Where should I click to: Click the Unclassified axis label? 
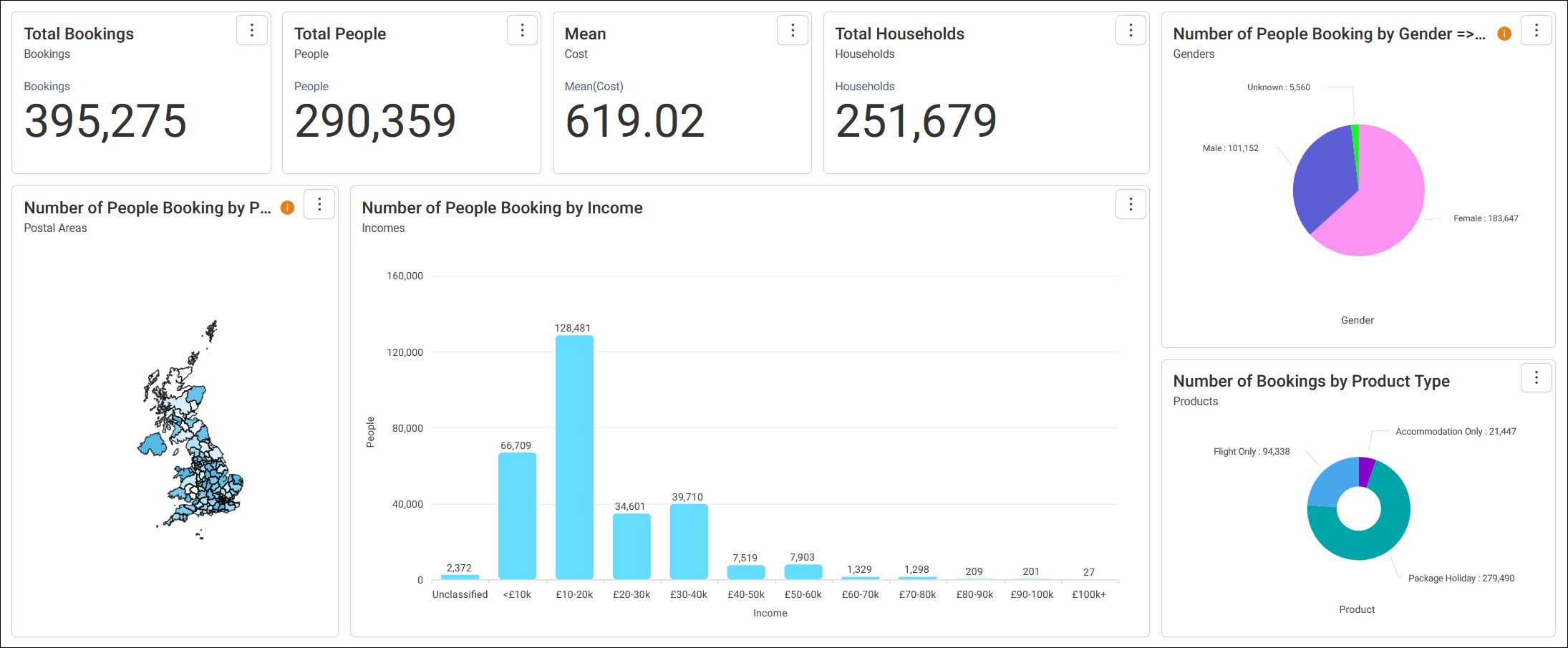point(460,594)
